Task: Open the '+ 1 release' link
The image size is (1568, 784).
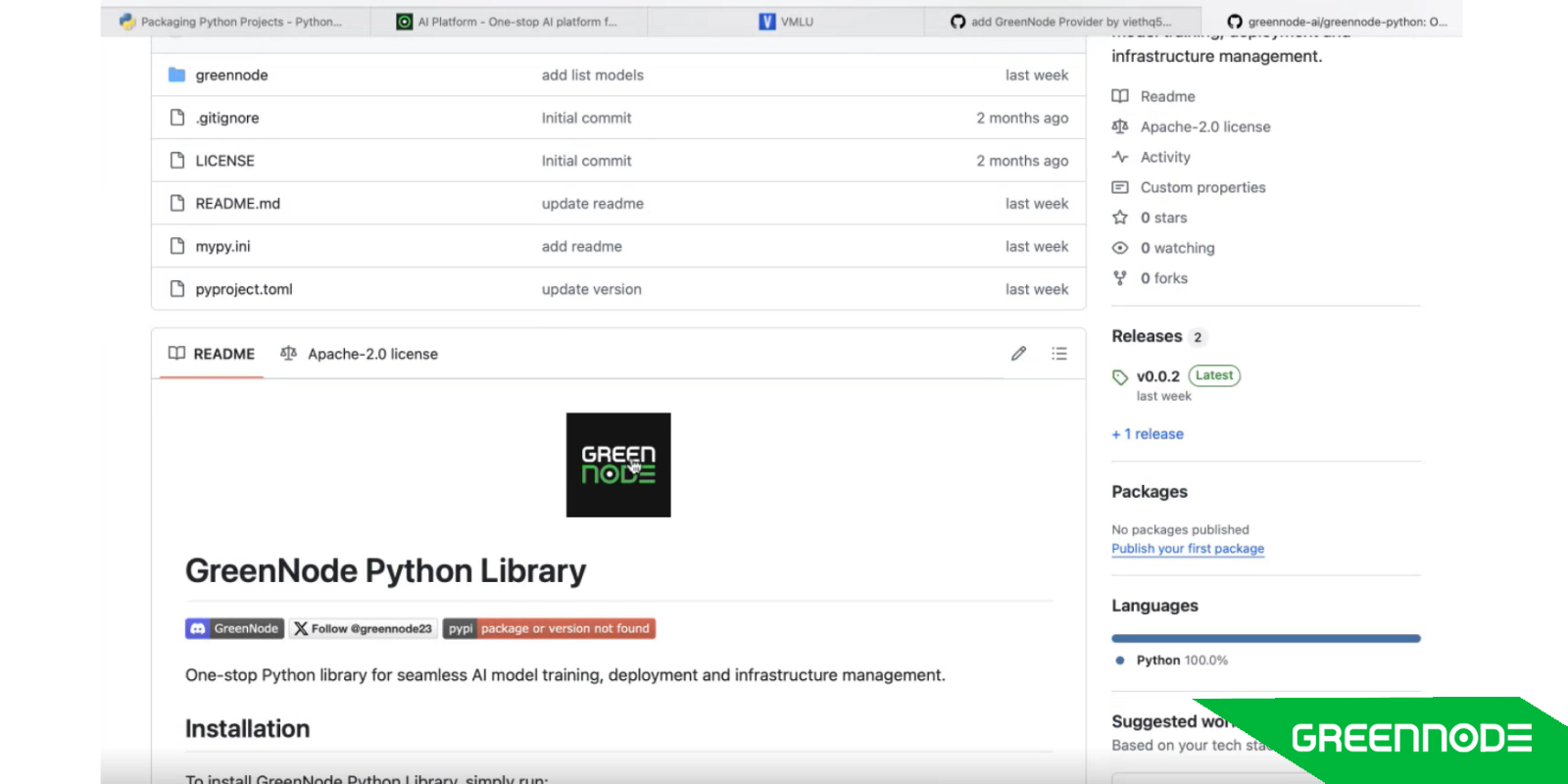Action: [1148, 434]
